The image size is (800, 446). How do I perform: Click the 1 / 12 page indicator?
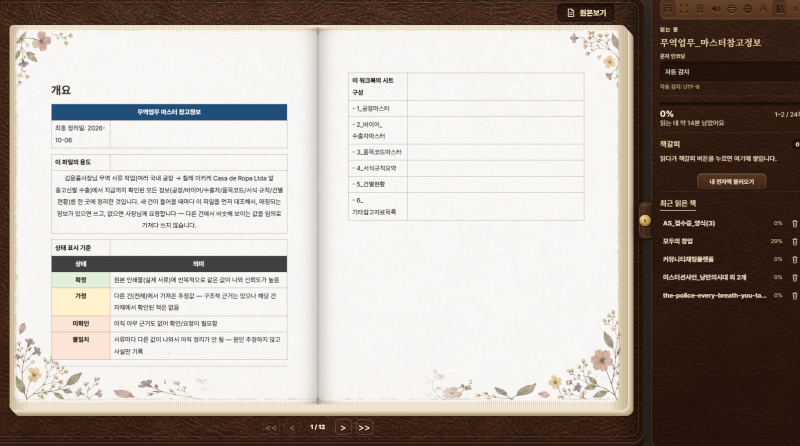(x=317, y=427)
